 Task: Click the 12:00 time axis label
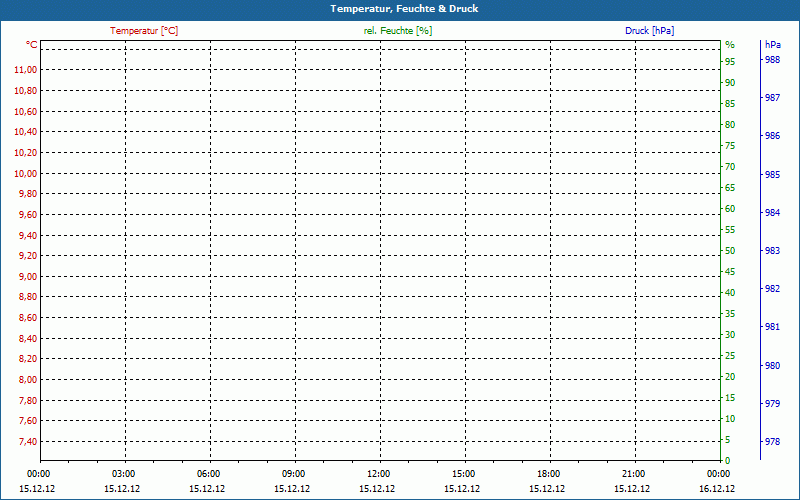(379, 474)
